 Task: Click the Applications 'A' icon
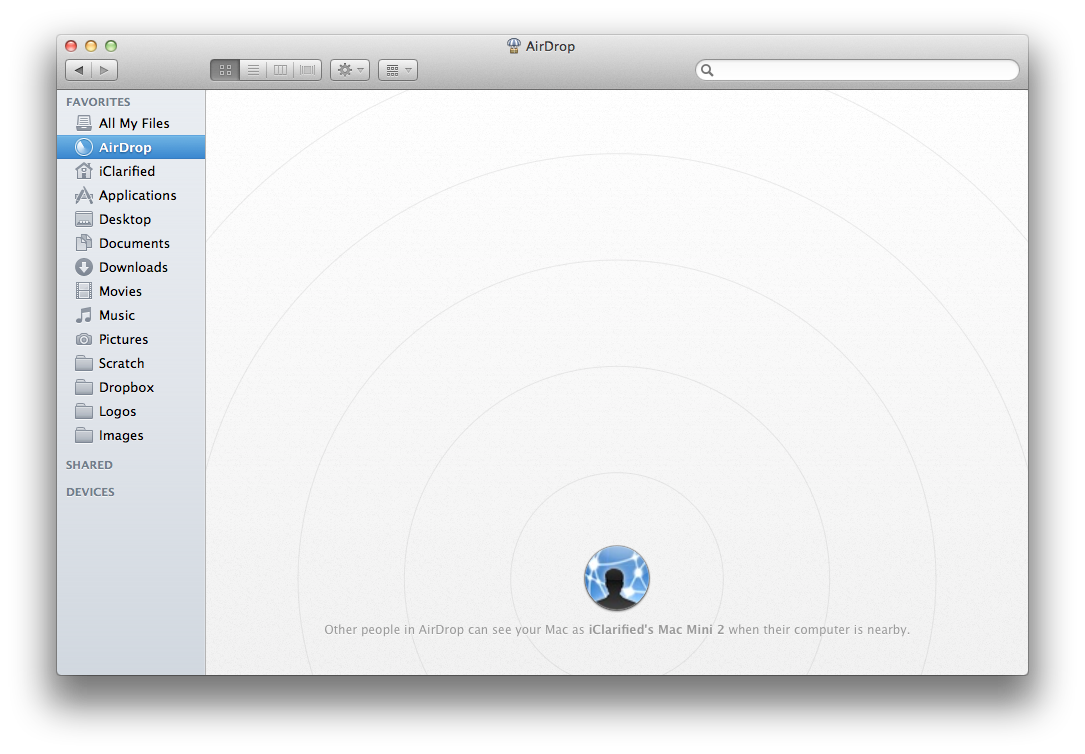(x=84, y=195)
